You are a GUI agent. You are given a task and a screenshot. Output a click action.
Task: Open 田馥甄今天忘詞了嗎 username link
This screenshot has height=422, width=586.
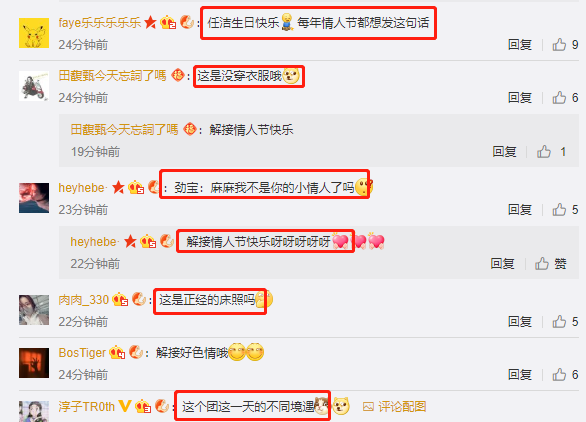point(112,76)
